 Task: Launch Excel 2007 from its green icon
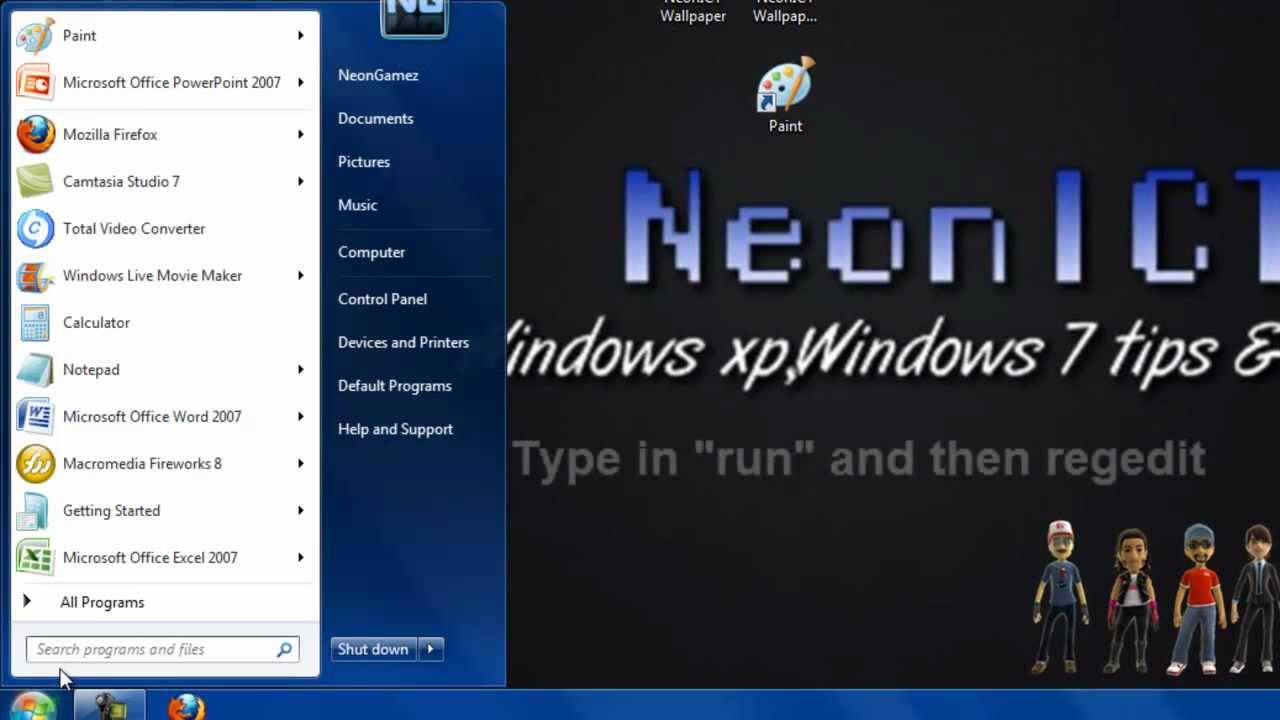(35, 557)
